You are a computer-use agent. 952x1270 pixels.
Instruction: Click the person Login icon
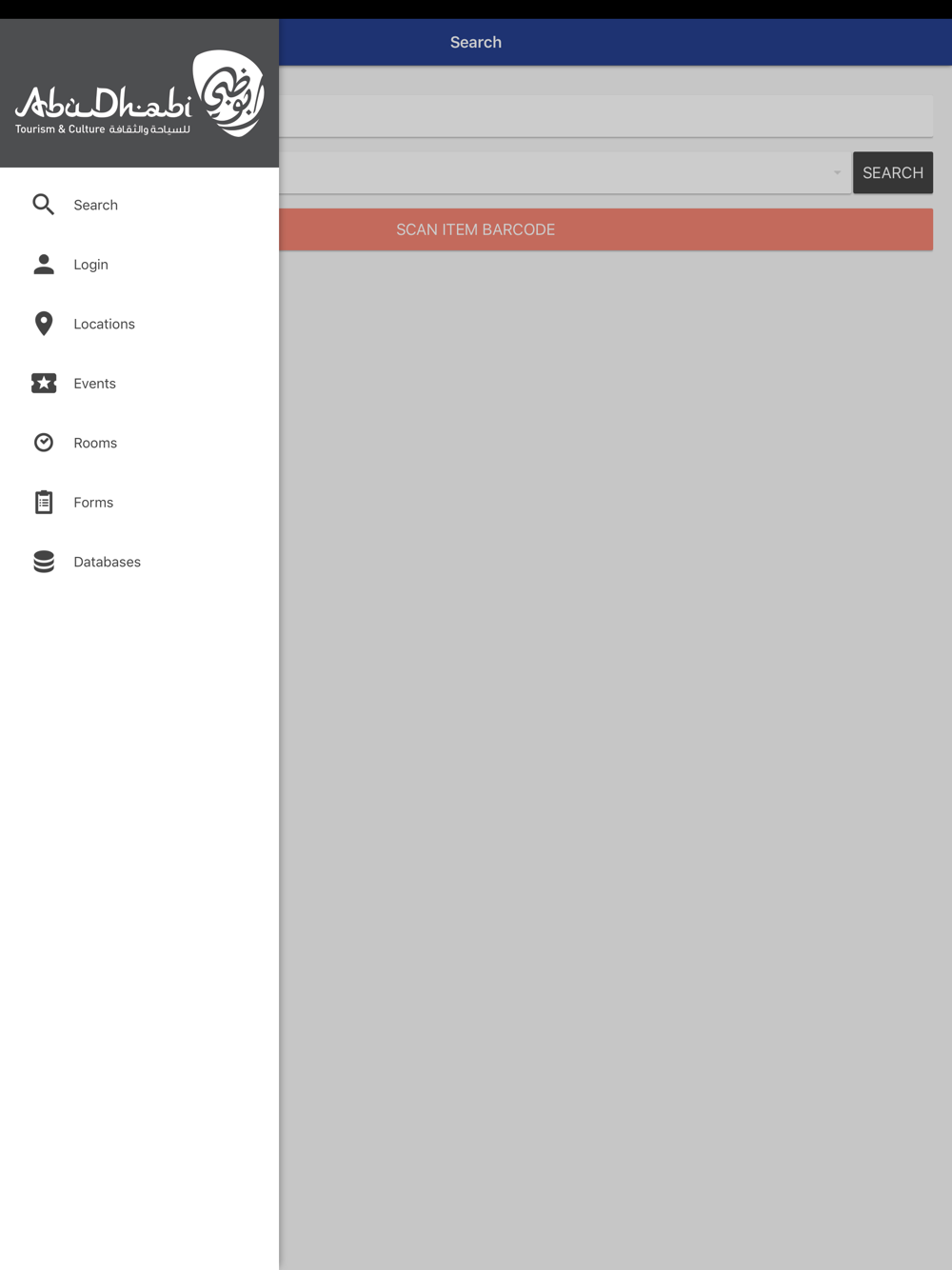[44, 264]
